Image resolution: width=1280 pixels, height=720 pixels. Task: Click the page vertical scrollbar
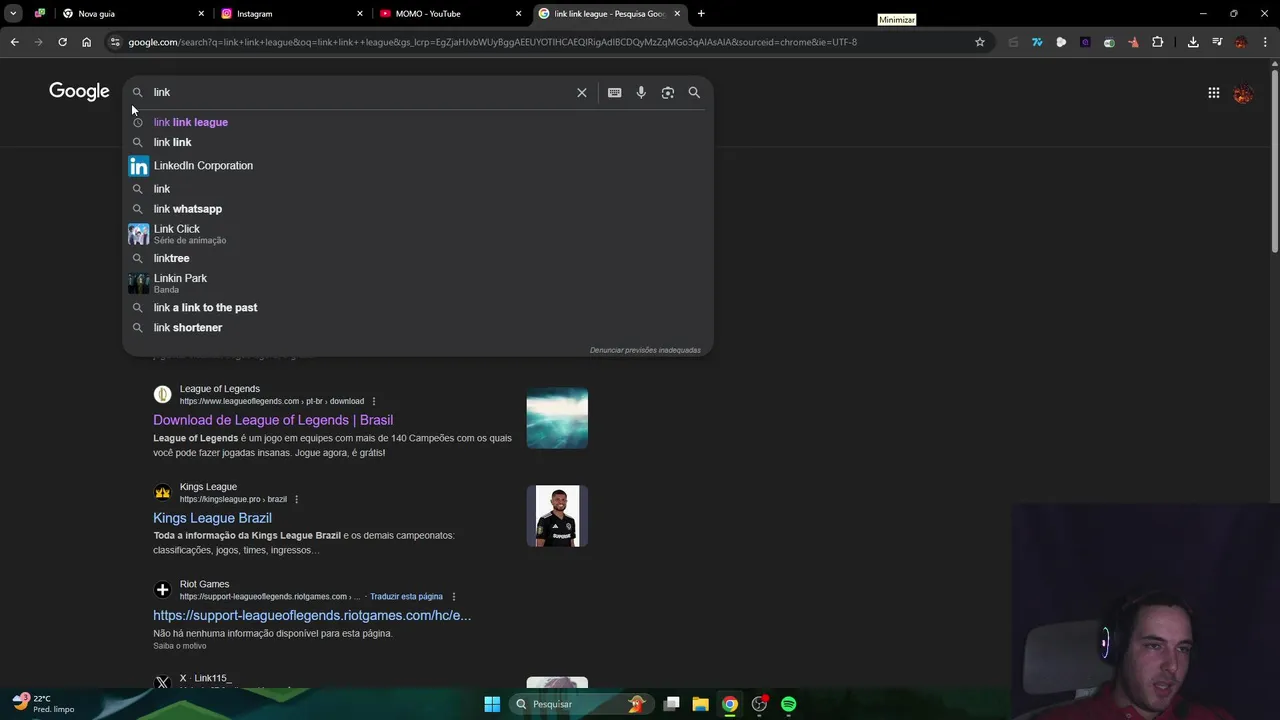(1274, 160)
